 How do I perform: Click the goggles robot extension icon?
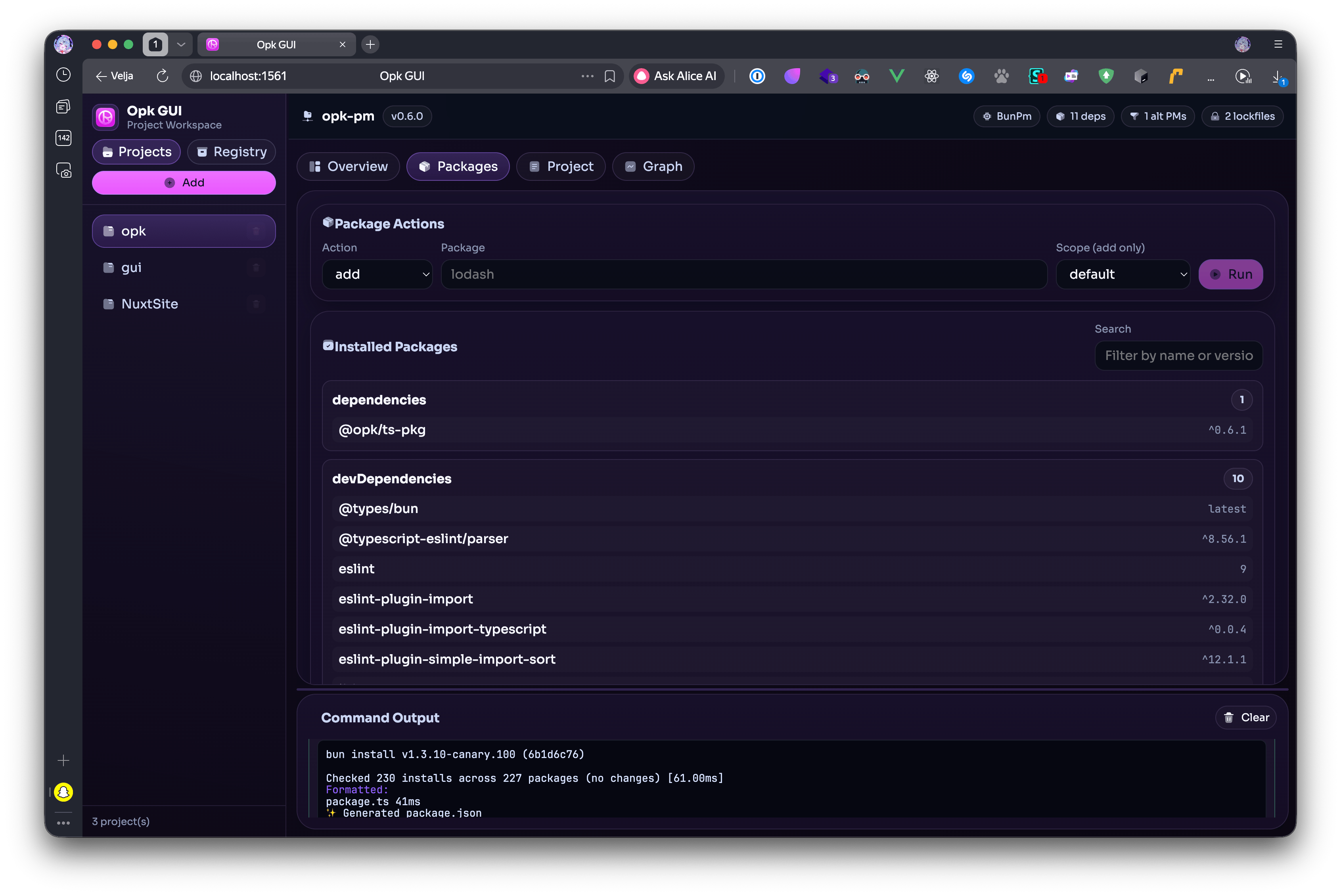point(862,76)
